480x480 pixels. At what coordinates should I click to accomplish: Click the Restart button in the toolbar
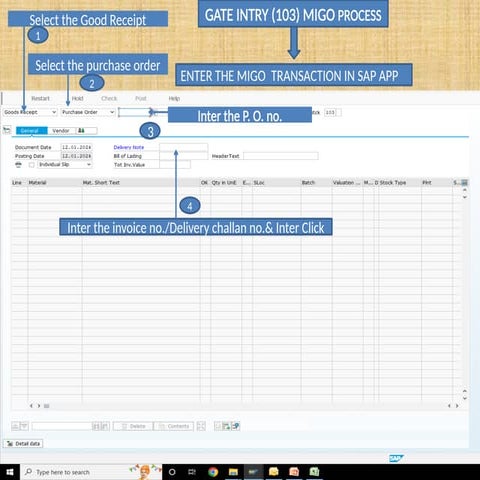pyautogui.click(x=40, y=98)
